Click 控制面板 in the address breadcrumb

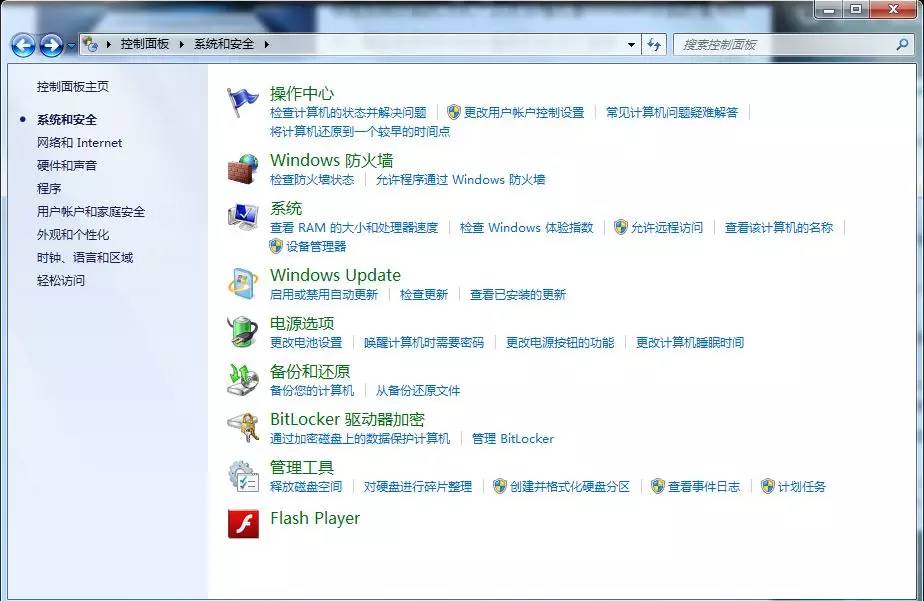(145, 44)
